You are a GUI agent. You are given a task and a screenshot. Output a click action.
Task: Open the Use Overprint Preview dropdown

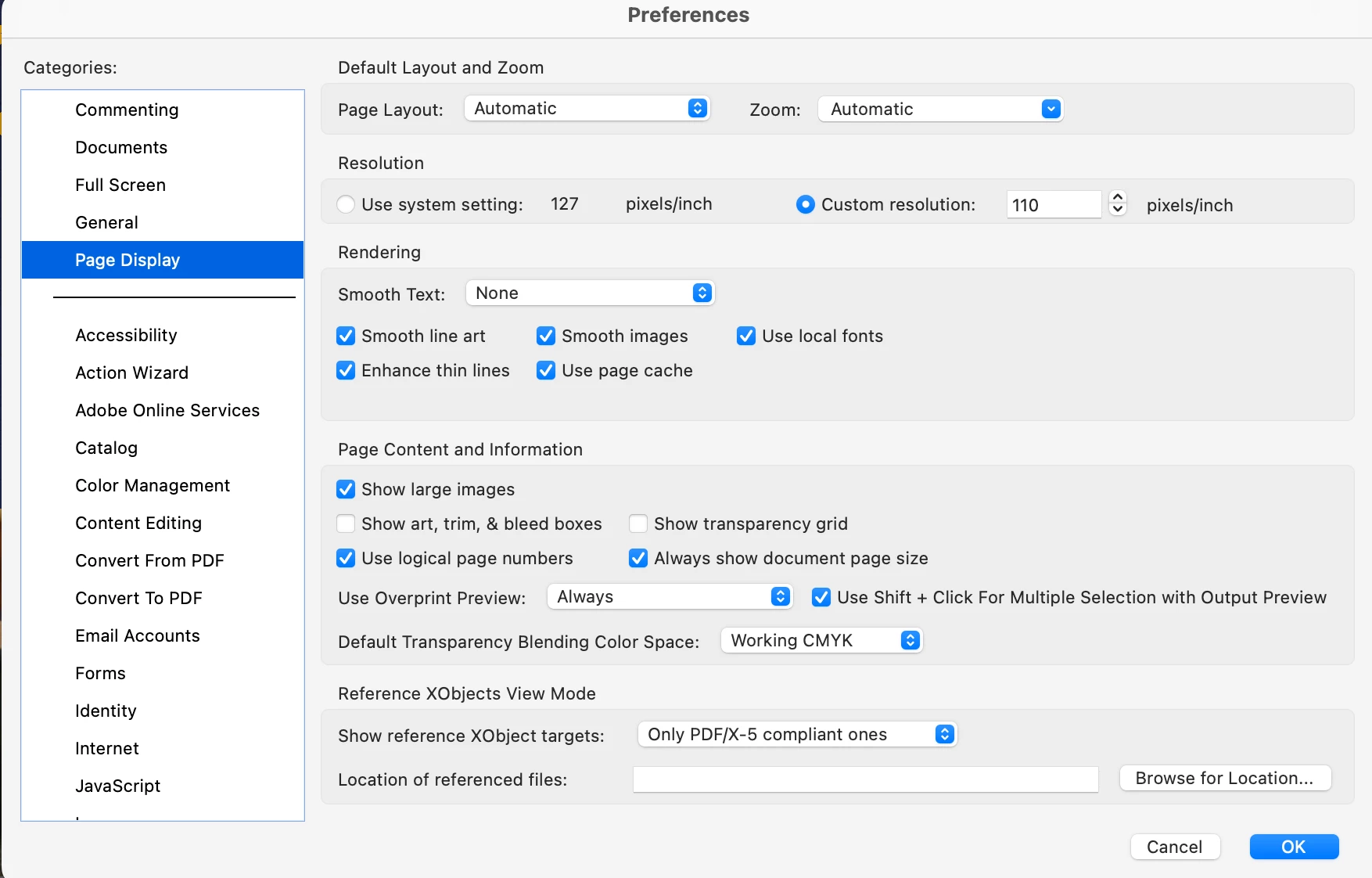pos(670,596)
